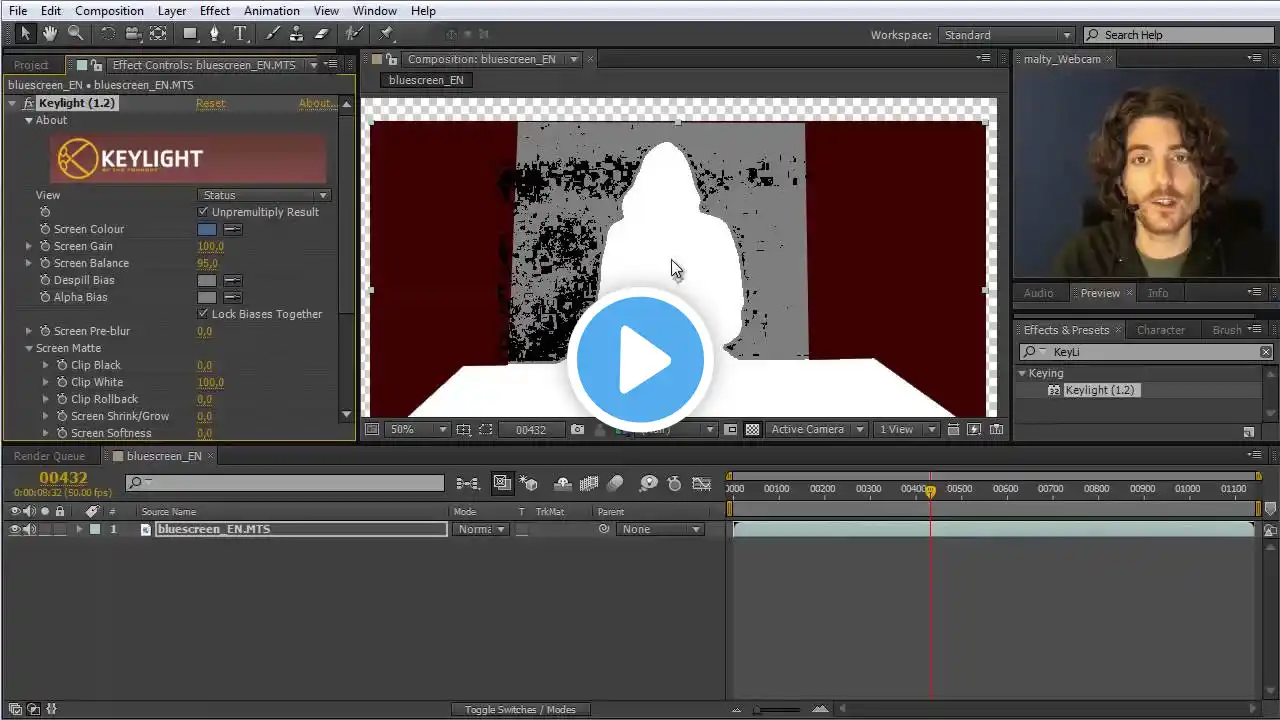Take a snapshot with camera icon
The width and height of the screenshot is (1280, 720).
point(577,430)
